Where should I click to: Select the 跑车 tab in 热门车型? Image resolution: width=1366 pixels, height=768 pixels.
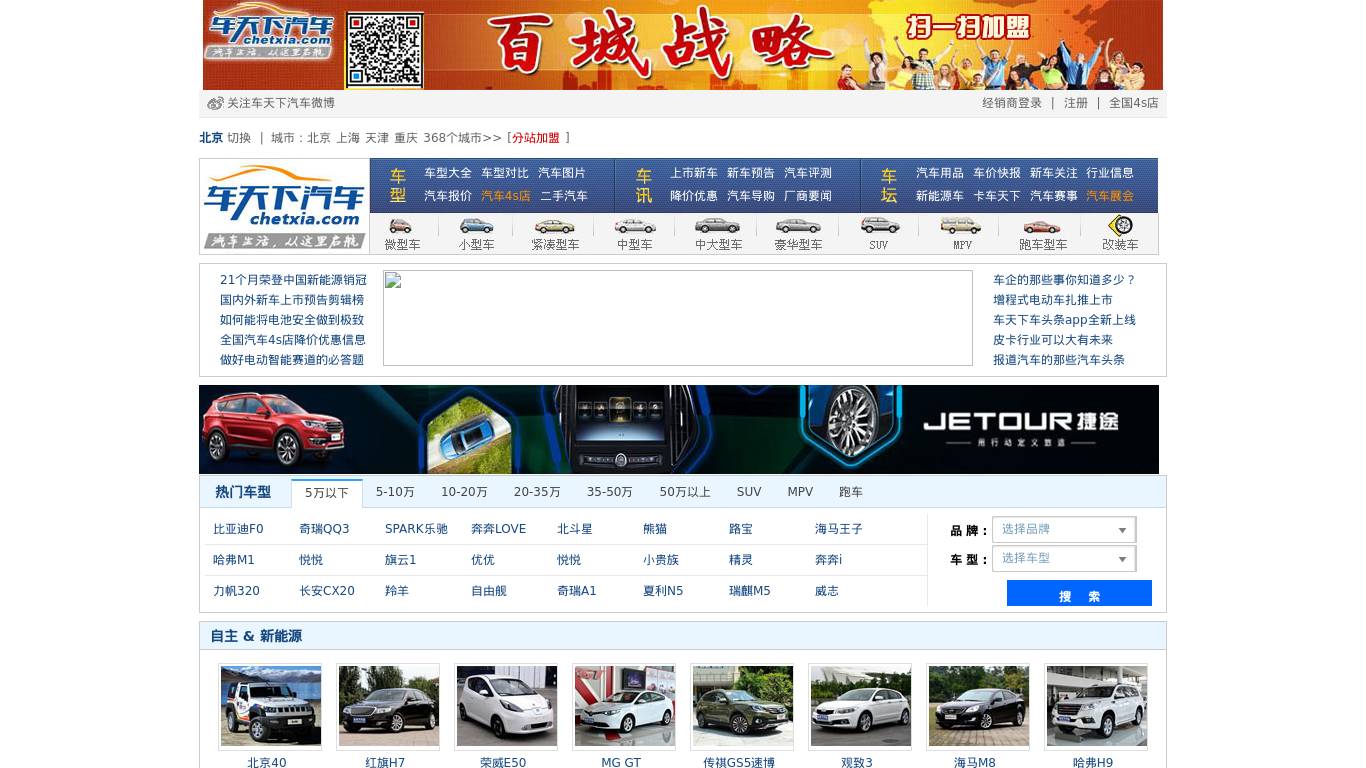coord(851,492)
